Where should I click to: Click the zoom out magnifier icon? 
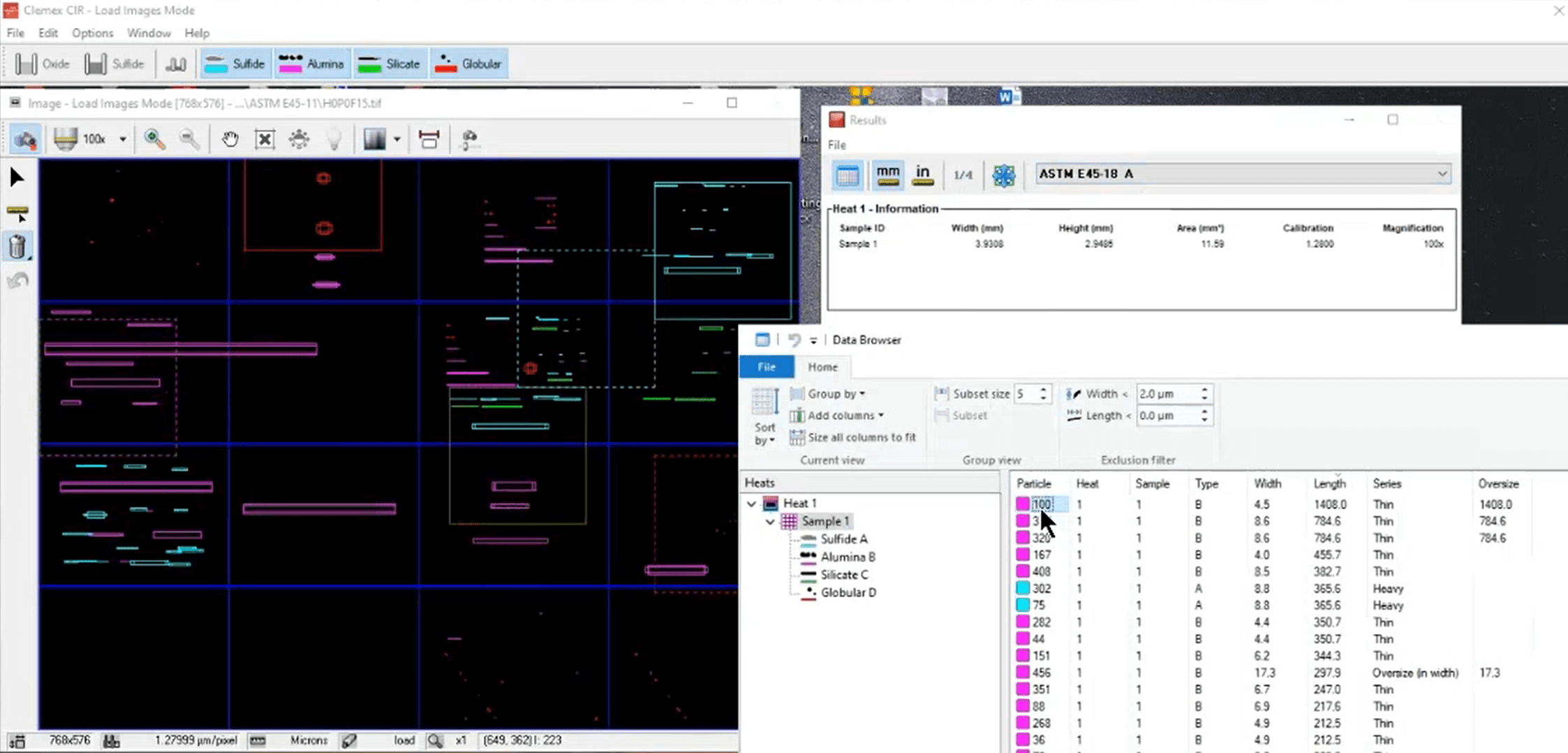(x=189, y=139)
